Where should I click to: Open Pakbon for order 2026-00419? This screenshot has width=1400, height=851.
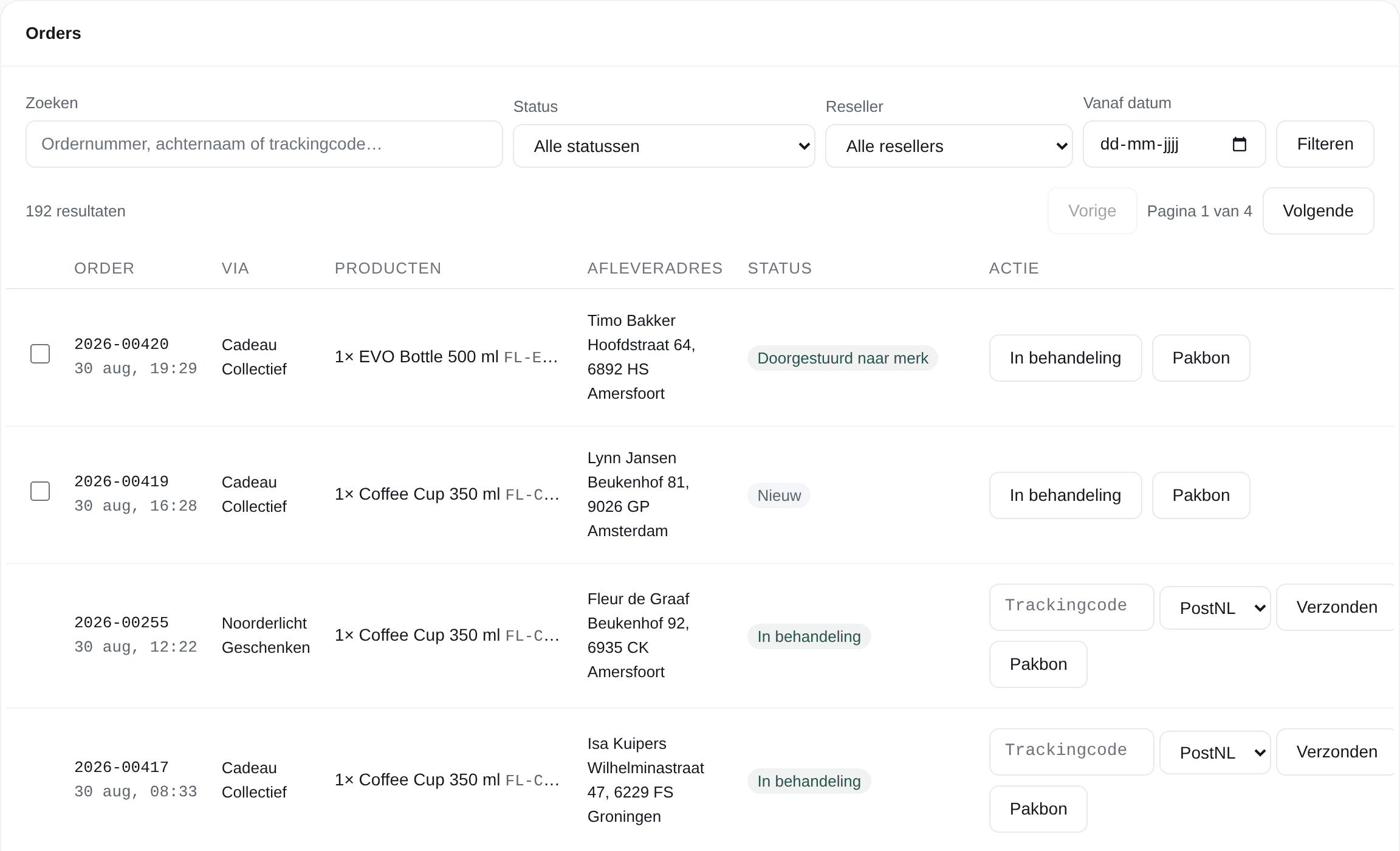coord(1201,495)
